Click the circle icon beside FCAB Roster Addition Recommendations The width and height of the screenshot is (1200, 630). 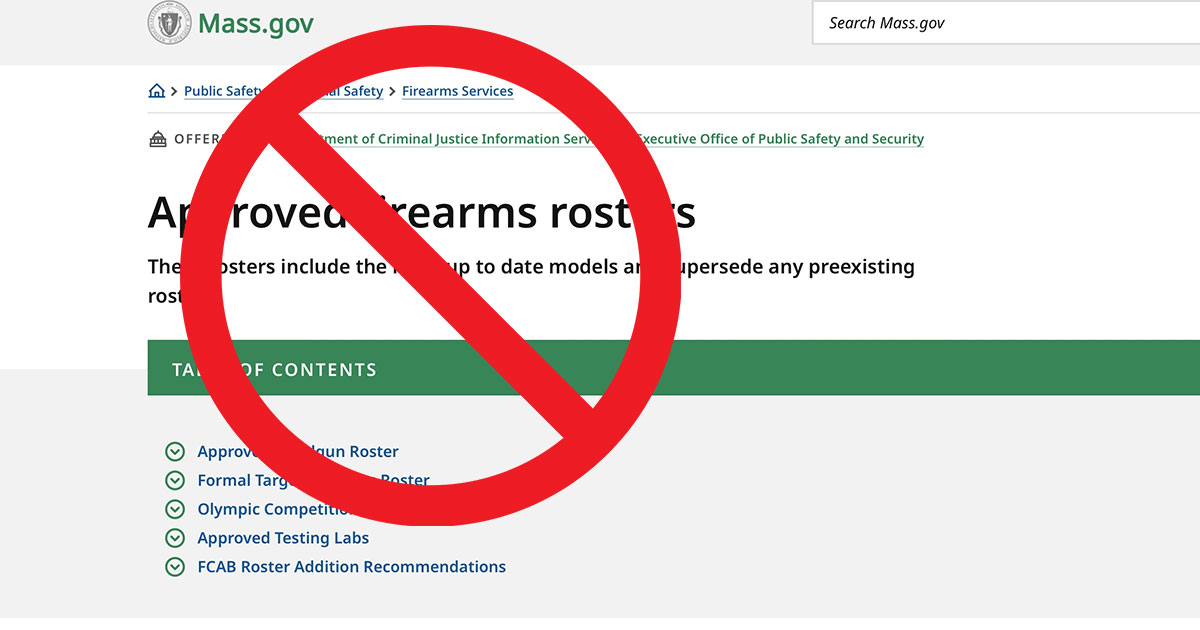tap(174, 567)
